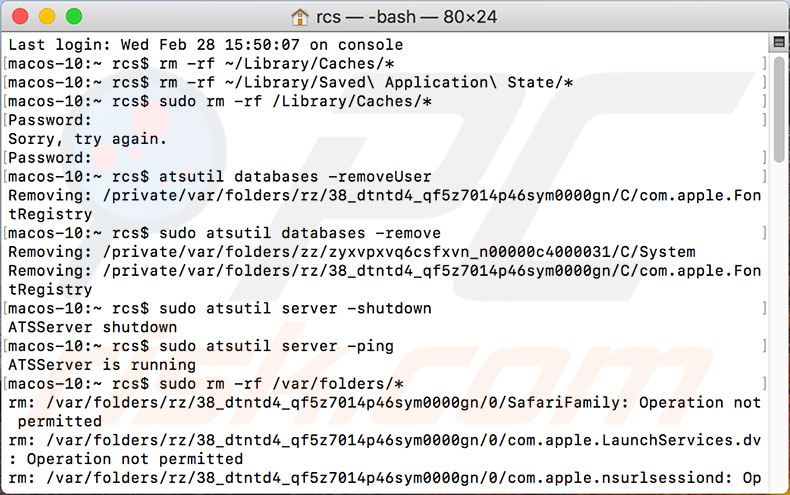
Task: Click the "Sorry, try again." message
Action: coord(88,139)
